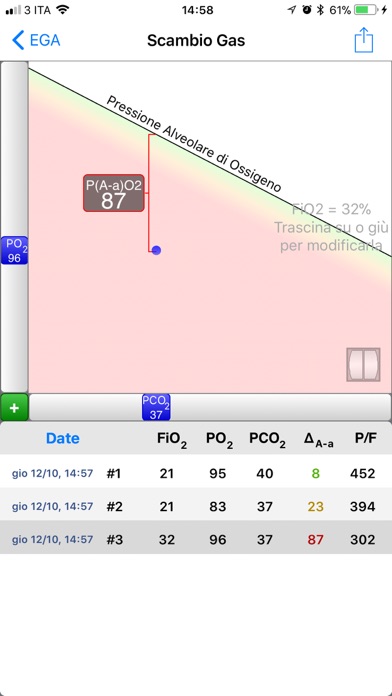
Task: Tap the 14:58 clock in status bar
Action: click(x=197, y=10)
